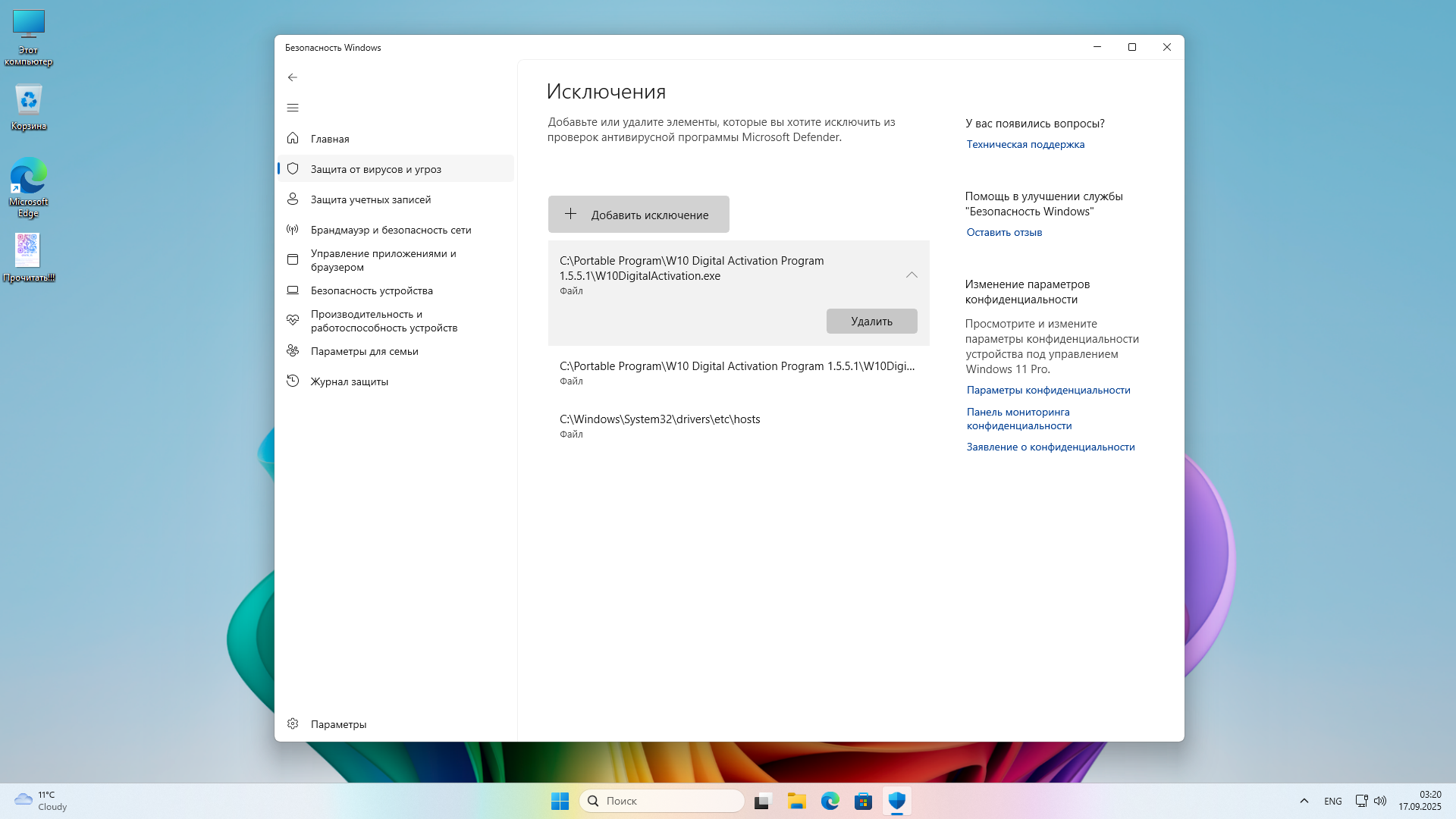This screenshot has height=819, width=1456.
Task: Click Корзина recycle bin desktop icon
Action: pyautogui.click(x=29, y=107)
